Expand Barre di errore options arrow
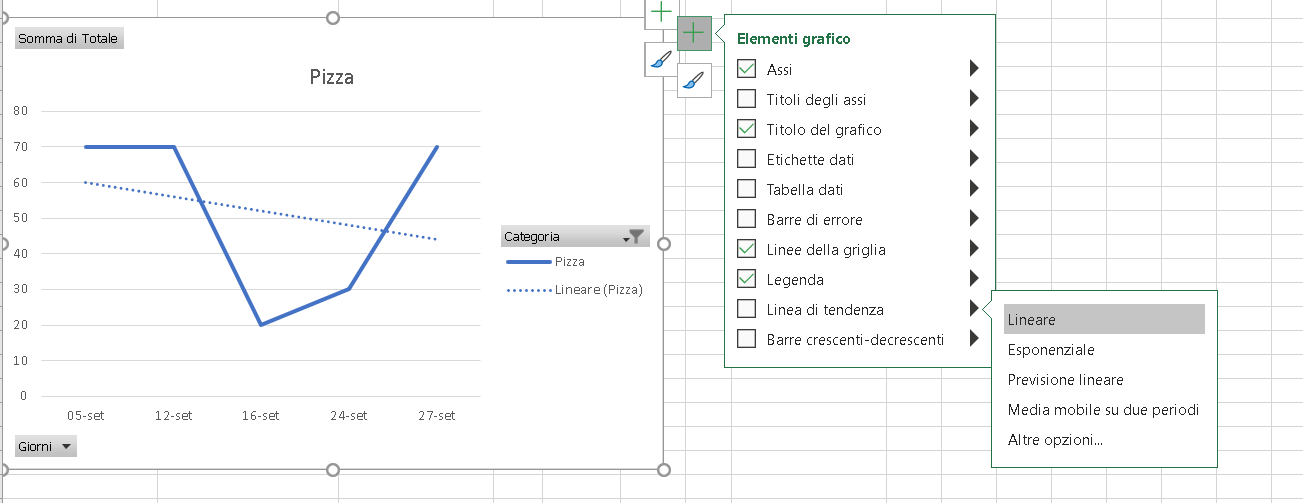Viewport: 1303px width, 503px height. [x=973, y=218]
